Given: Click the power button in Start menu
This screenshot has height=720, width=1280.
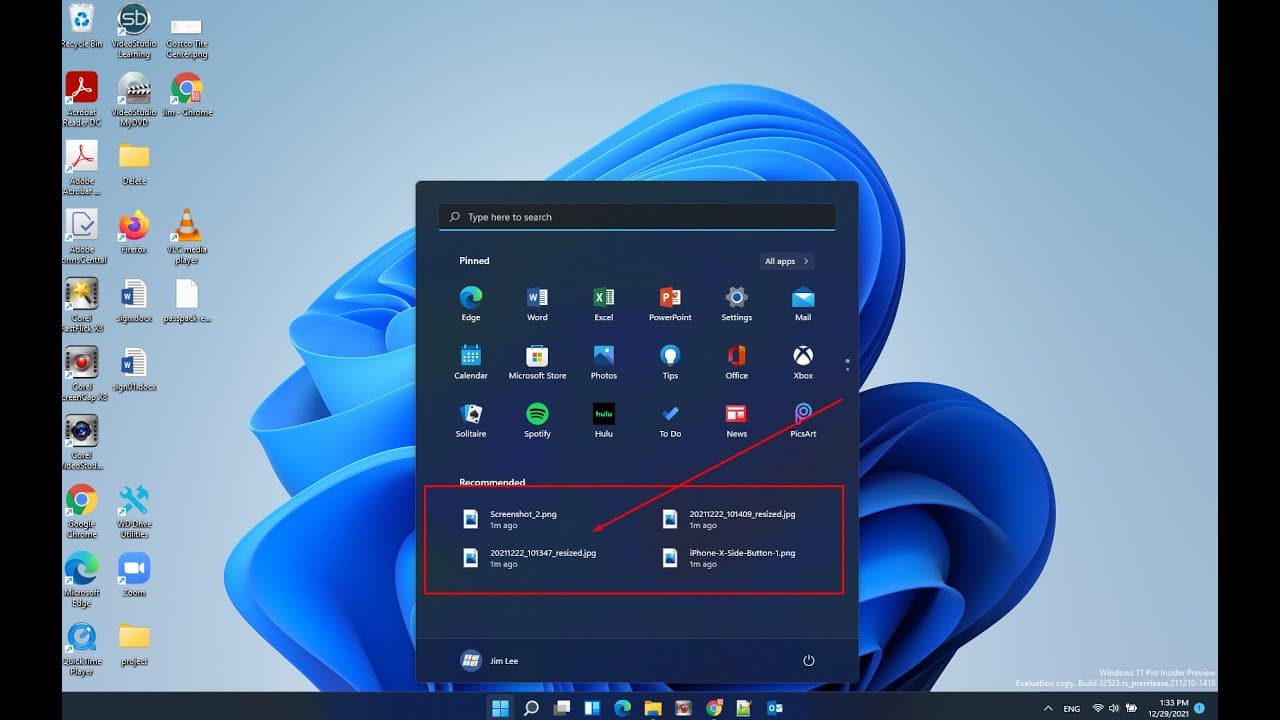Looking at the screenshot, I should pyautogui.click(x=809, y=661).
